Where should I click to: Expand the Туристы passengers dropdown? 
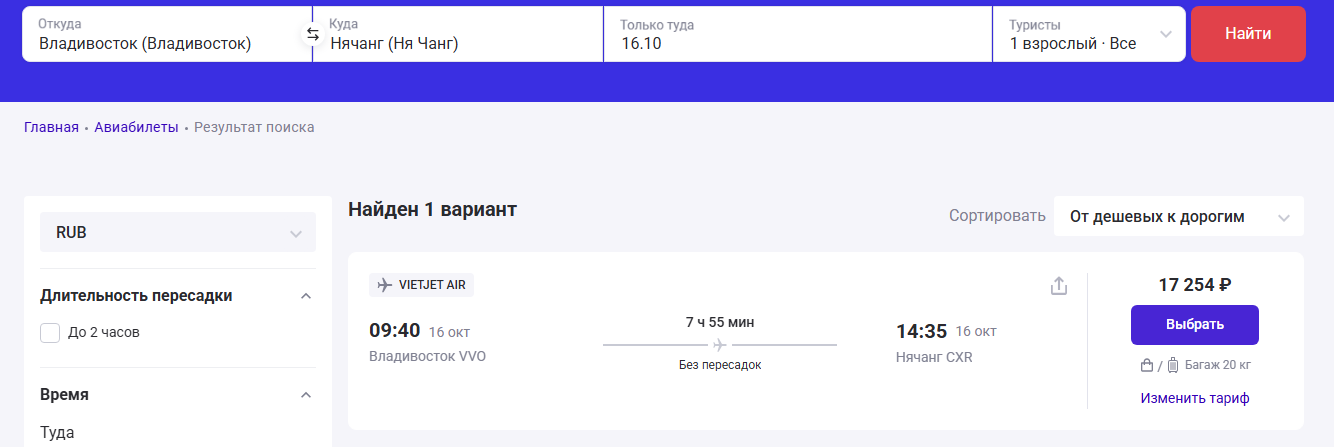pos(1089,34)
